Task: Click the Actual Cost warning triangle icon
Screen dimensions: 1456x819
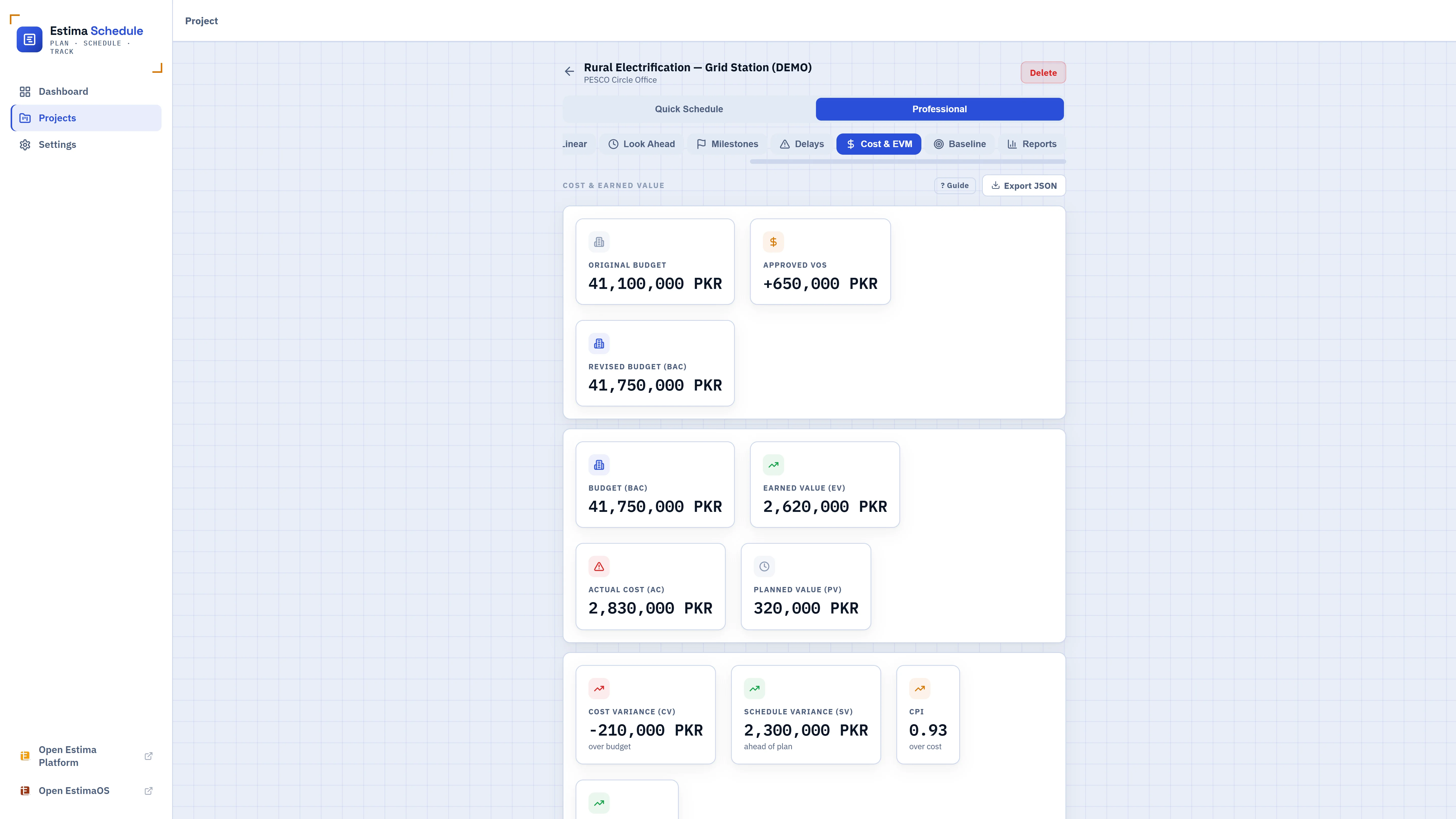Action: click(599, 566)
